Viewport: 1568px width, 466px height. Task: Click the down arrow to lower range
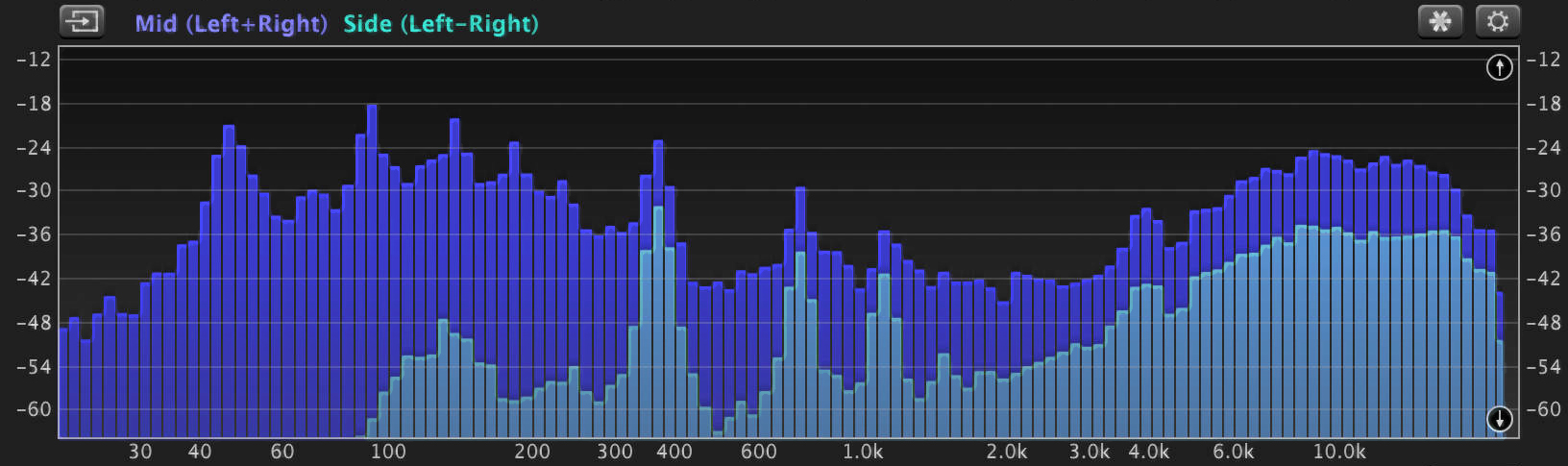(1499, 419)
